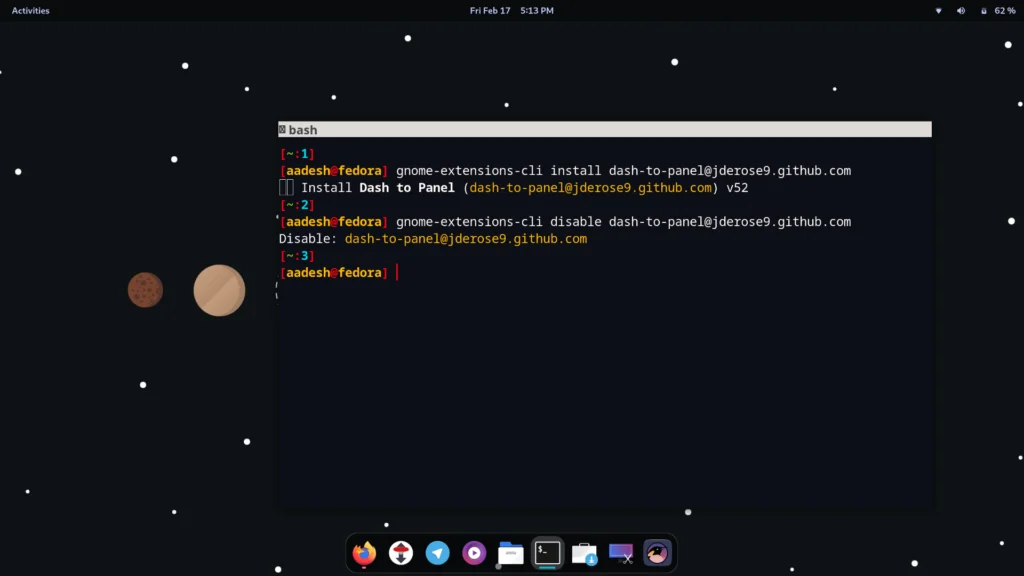Viewport: 1024px width, 576px height.
Task: Open the Files file manager
Action: point(511,553)
